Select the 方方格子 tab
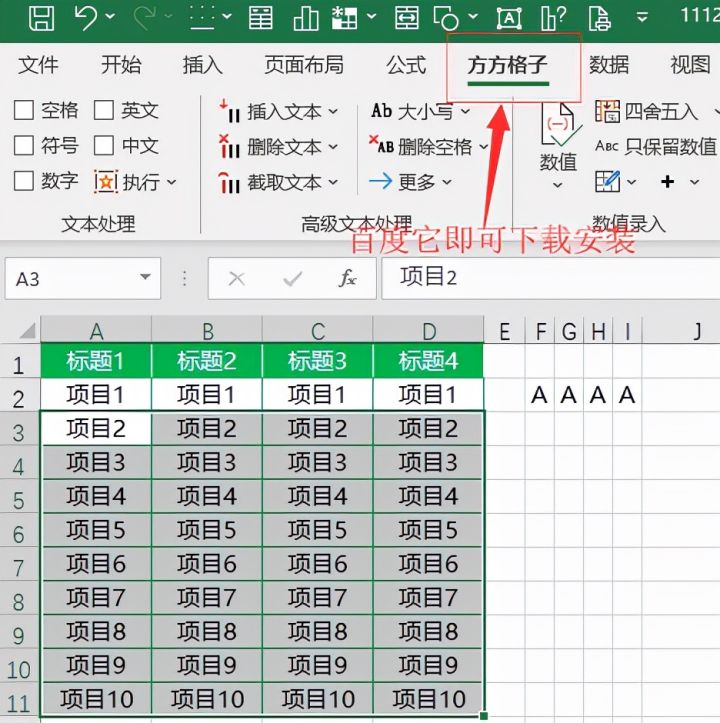This screenshot has height=723, width=720. (507, 65)
